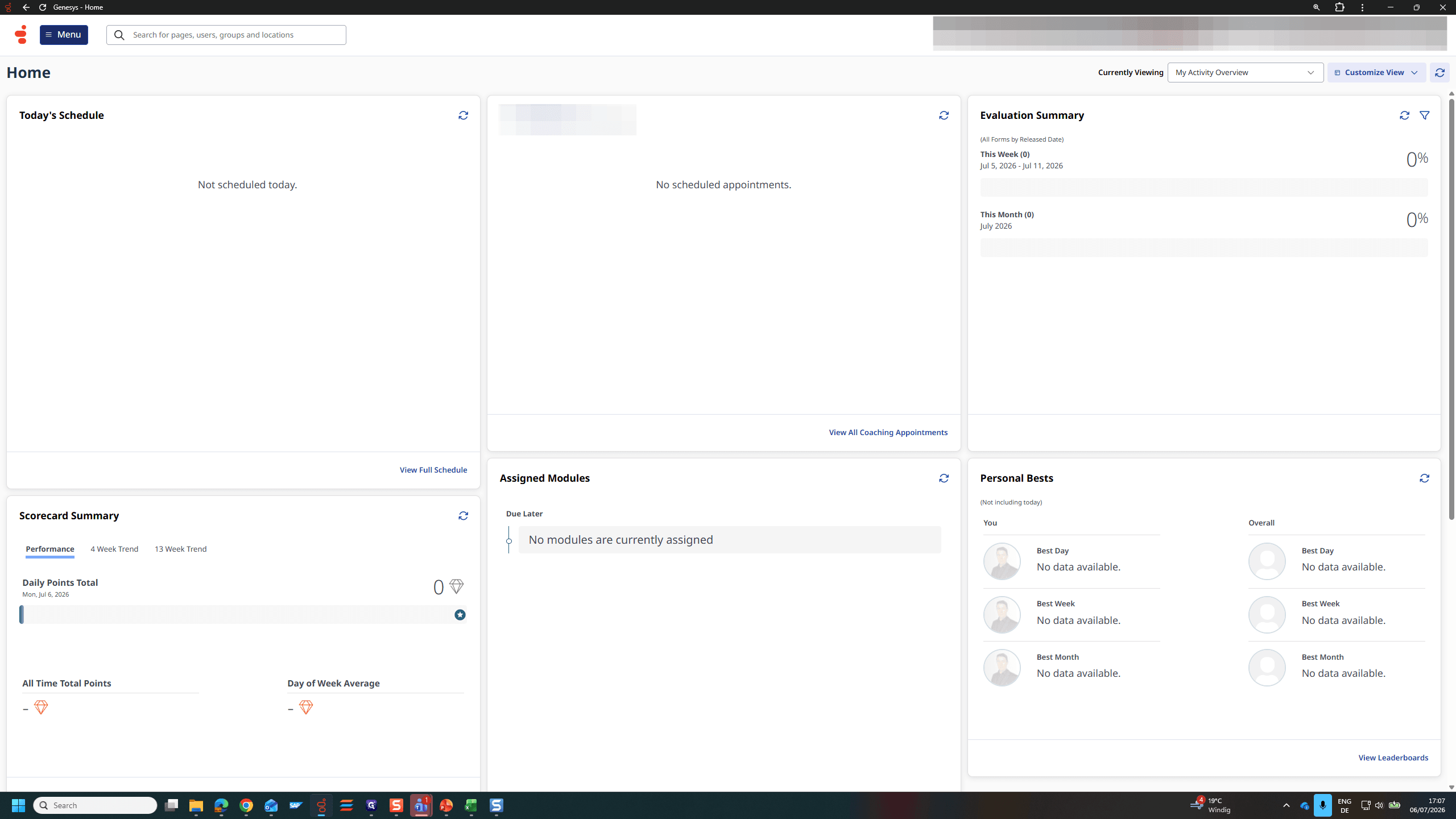Show hidden system tray icons
The width and height of the screenshot is (1456, 819).
tap(1287, 805)
